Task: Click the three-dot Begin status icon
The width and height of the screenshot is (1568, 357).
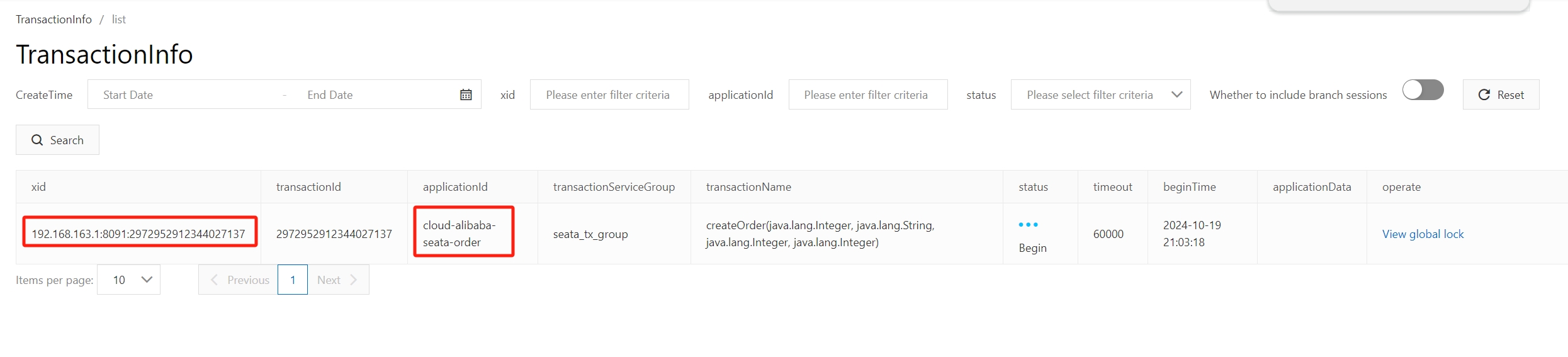Action: 1028,225
